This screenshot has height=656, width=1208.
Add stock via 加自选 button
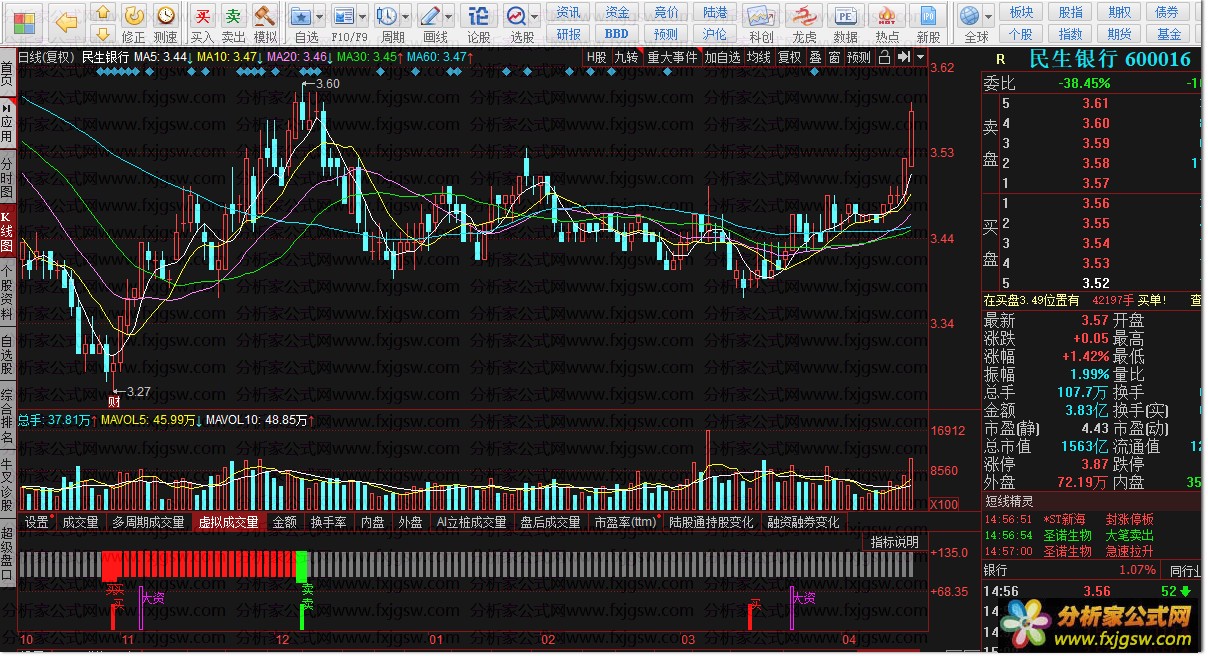point(723,57)
